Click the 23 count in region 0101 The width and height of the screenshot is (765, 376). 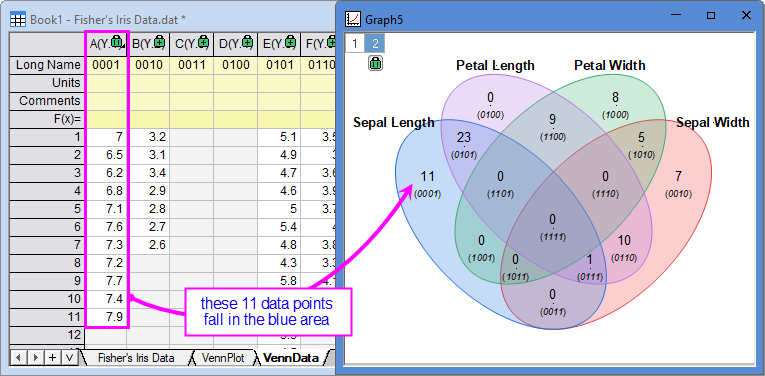[x=463, y=138]
